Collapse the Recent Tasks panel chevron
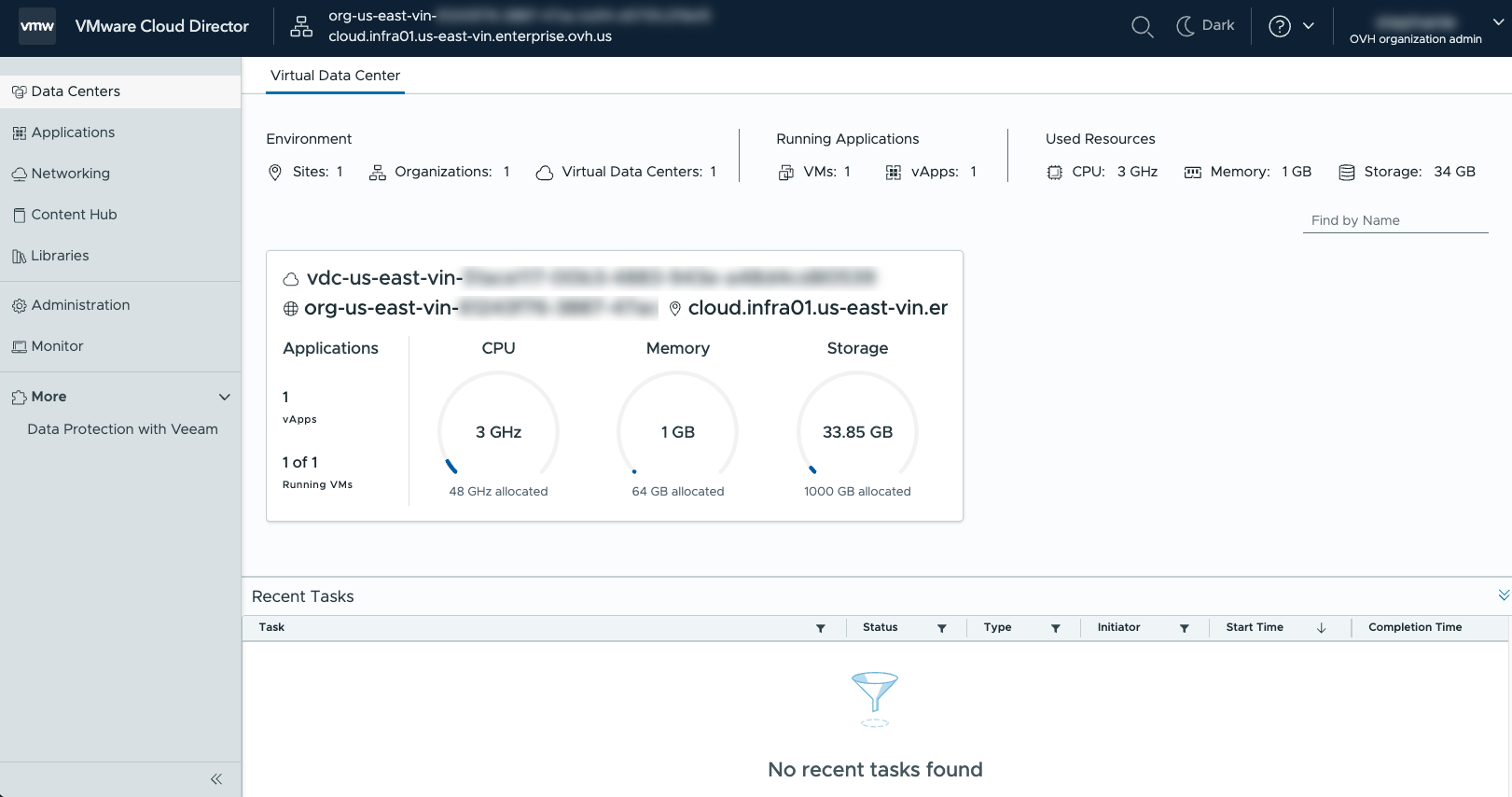 point(1504,595)
